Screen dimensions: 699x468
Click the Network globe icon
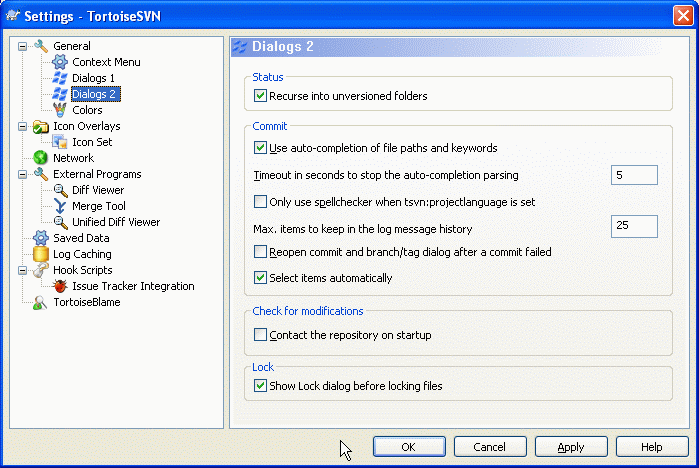click(41, 158)
